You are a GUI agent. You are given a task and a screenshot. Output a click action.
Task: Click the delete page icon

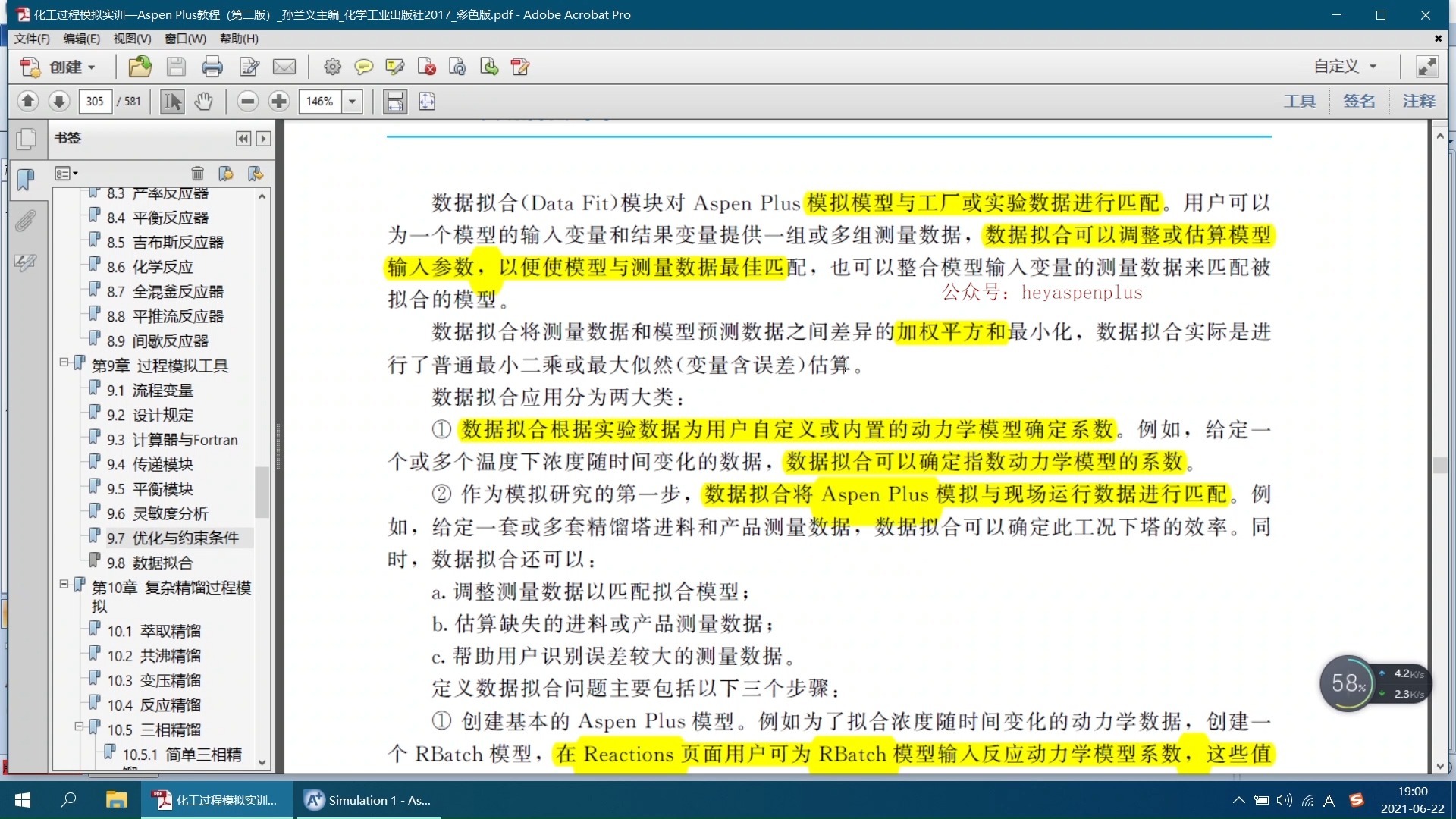coord(427,67)
